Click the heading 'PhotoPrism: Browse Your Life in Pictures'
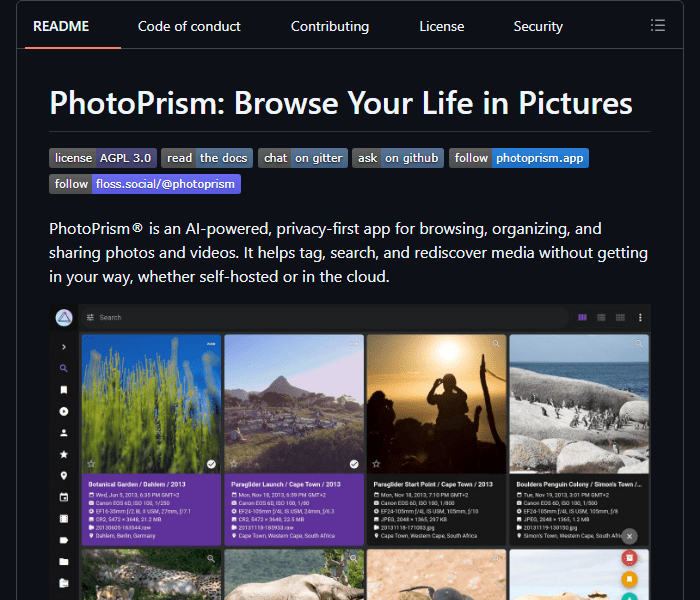Screen dimensions: 700x600 pyautogui.click(x=341, y=103)
